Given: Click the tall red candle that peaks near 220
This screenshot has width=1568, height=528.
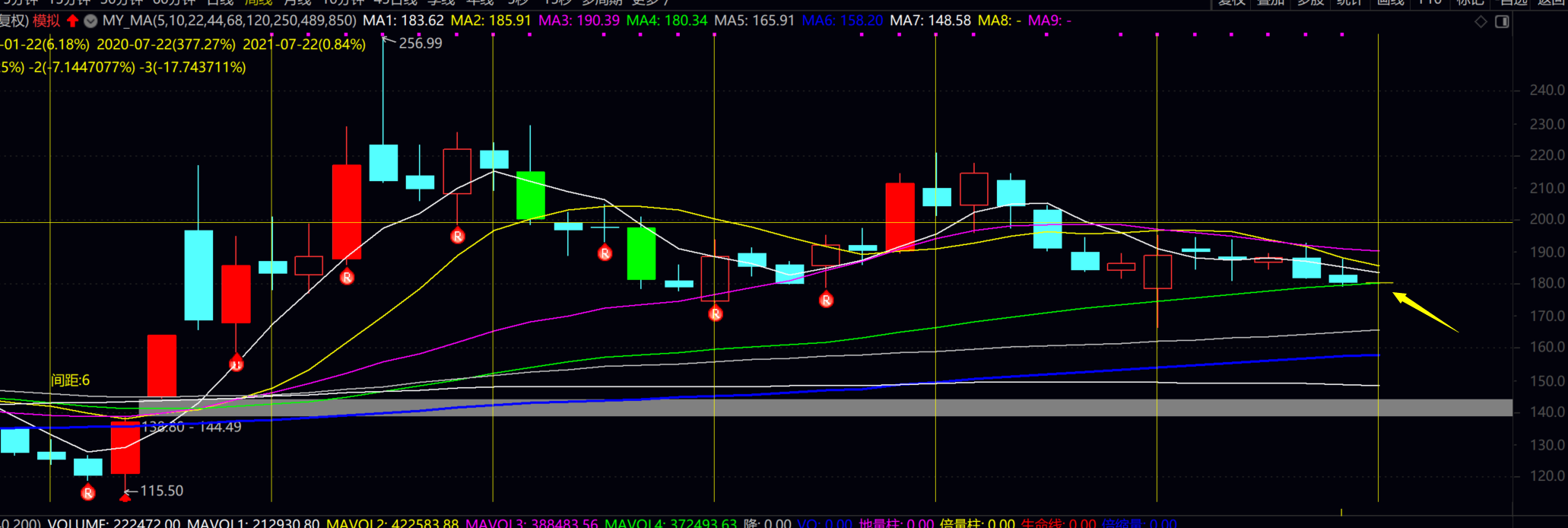Looking at the screenshot, I should point(347,212).
